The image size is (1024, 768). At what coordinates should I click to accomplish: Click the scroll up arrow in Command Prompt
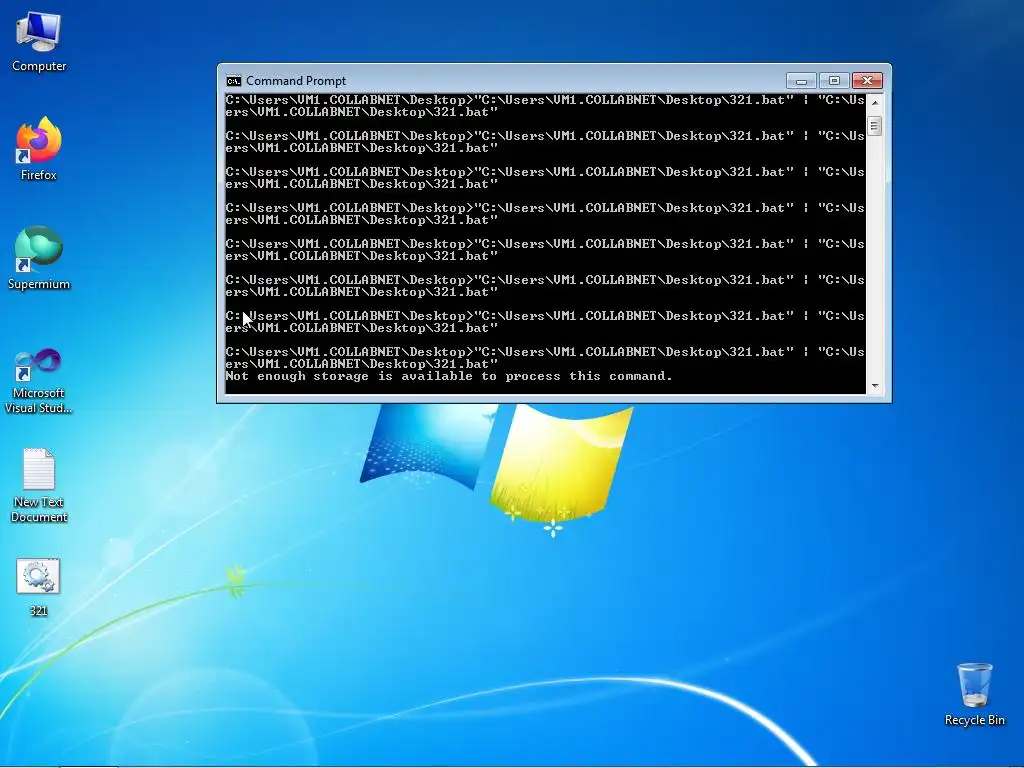[x=875, y=103]
